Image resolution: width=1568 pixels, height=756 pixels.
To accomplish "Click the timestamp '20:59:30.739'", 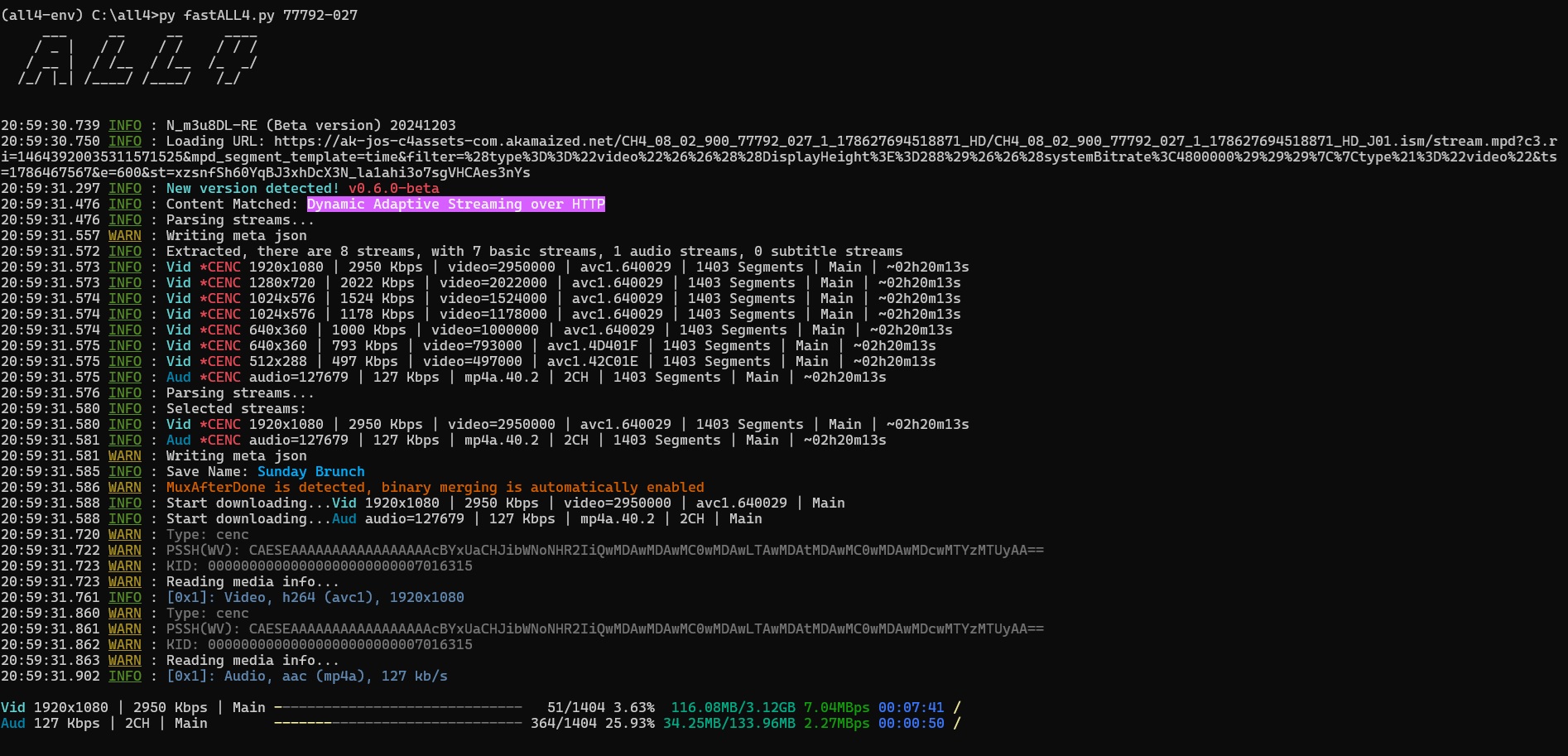I will coord(51,126).
